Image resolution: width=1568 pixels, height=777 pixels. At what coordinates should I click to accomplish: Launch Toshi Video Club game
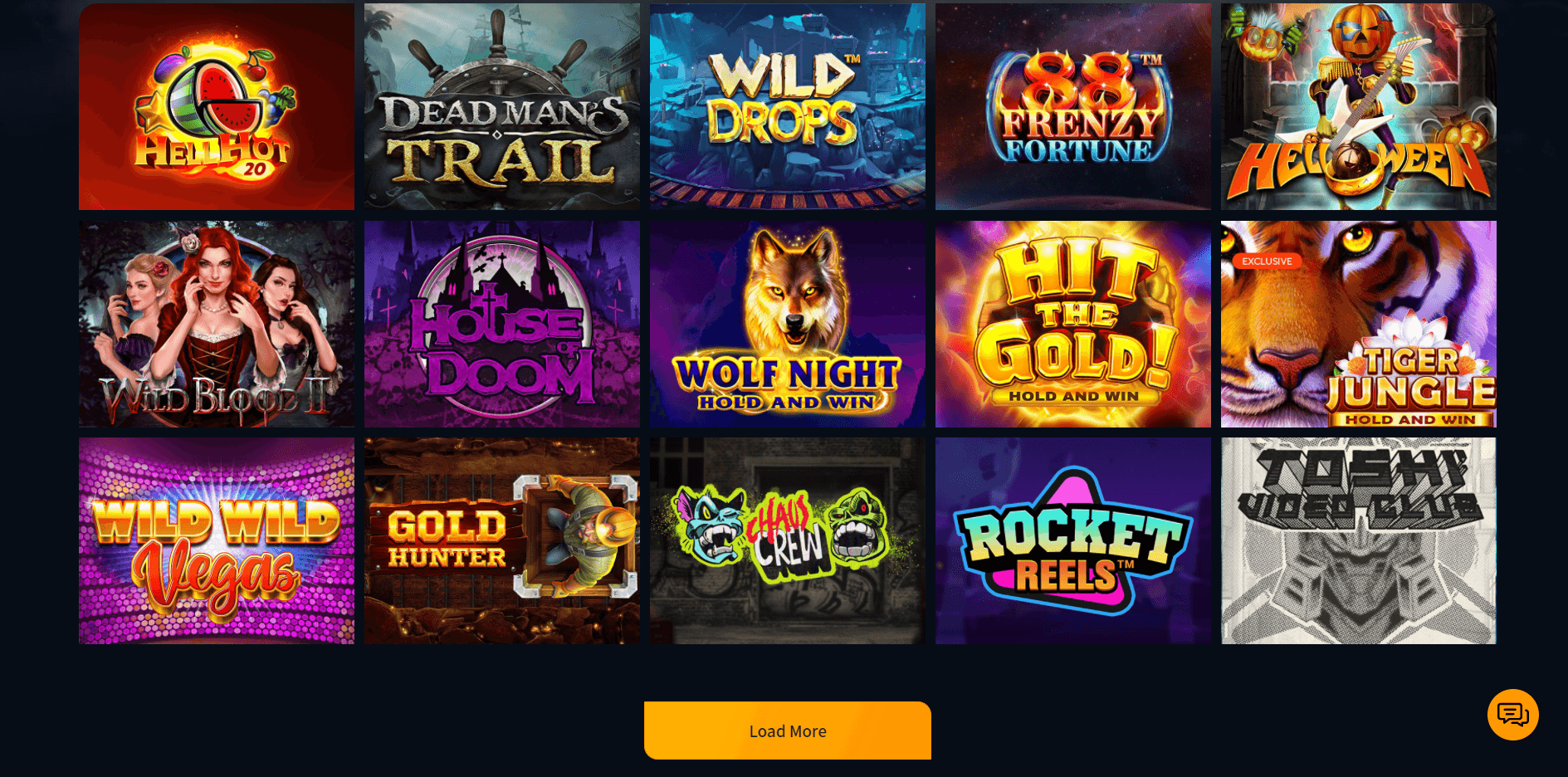(1359, 541)
